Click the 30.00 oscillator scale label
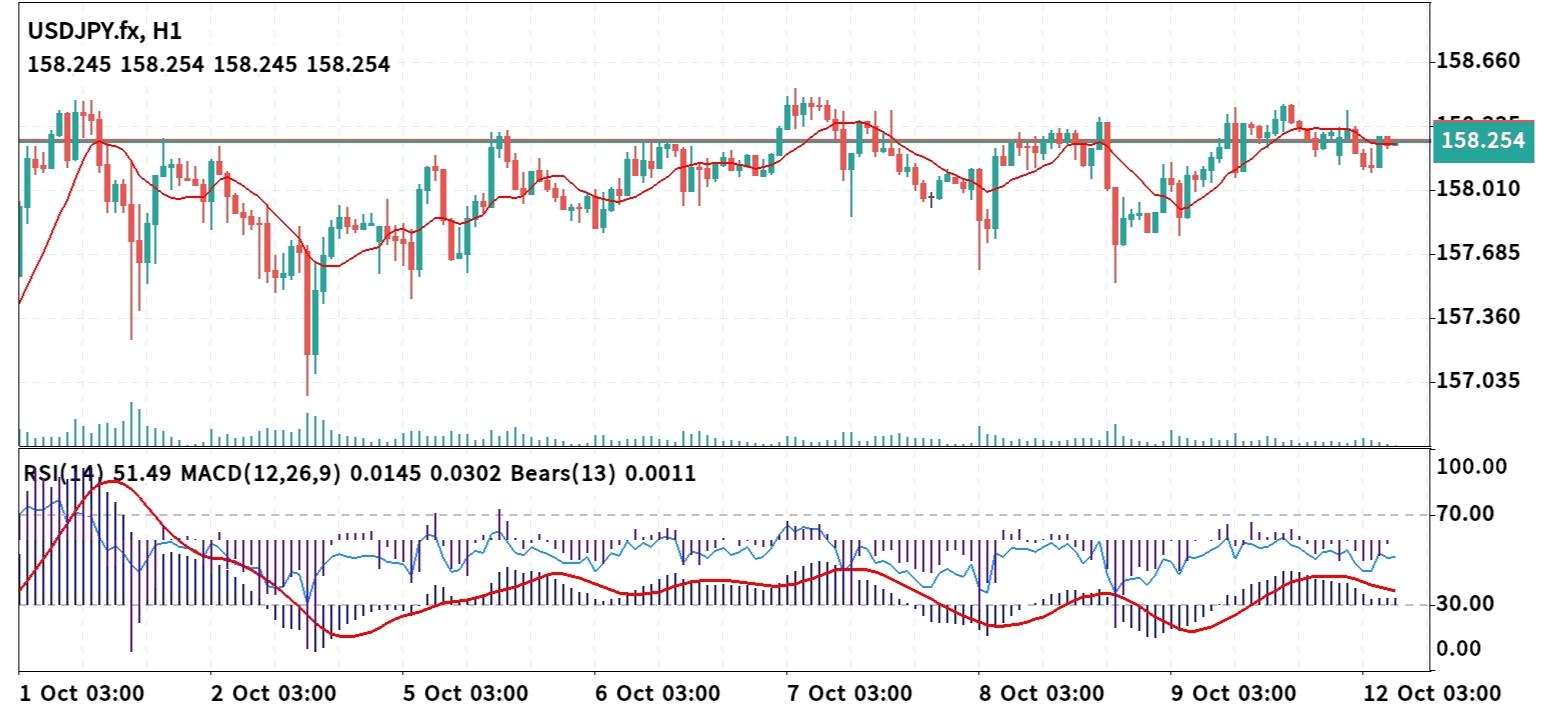This screenshot has height=720, width=1549. (1465, 604)
